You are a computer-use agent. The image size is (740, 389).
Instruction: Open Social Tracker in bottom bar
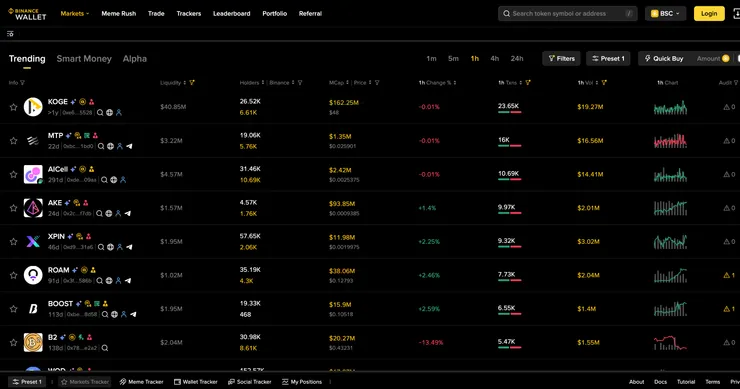click(x=249, y=382)
